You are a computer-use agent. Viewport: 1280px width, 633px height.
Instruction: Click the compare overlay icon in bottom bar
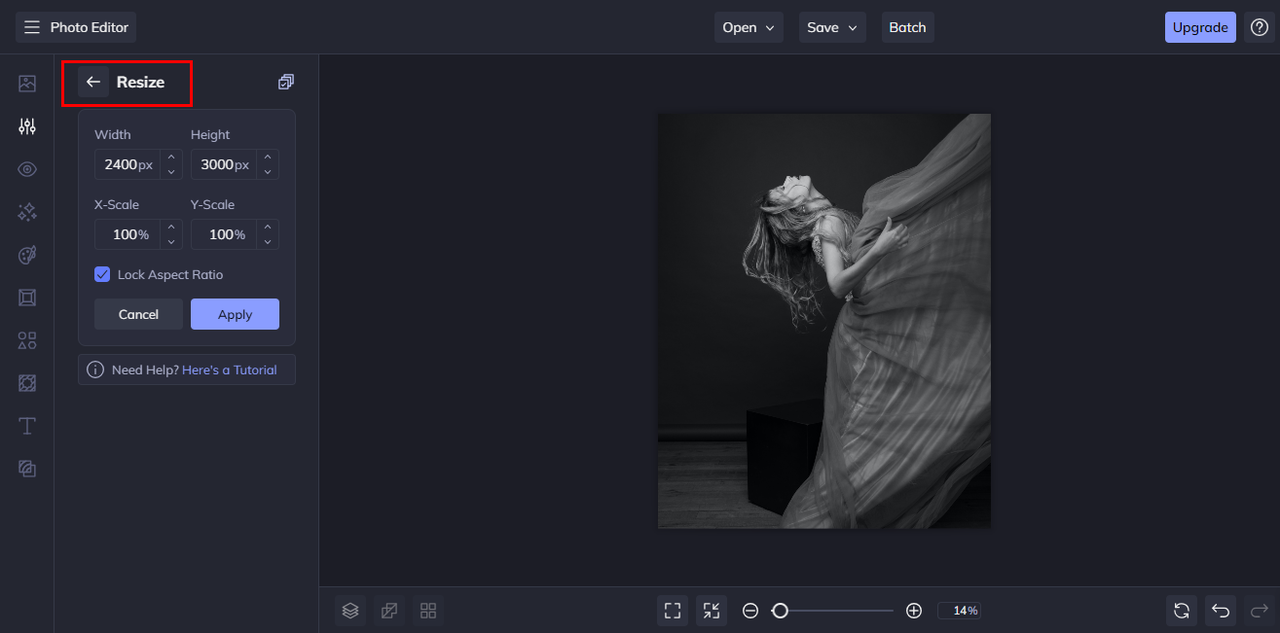[389, 610]
